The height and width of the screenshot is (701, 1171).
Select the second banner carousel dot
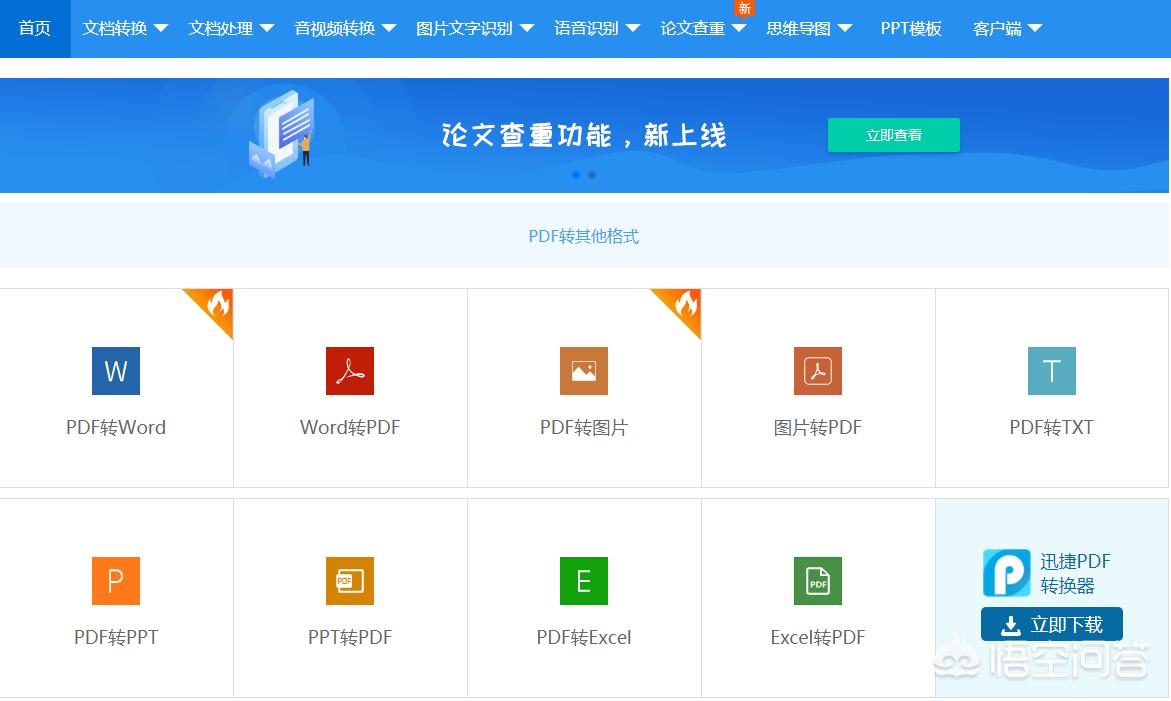pos(591,175)
